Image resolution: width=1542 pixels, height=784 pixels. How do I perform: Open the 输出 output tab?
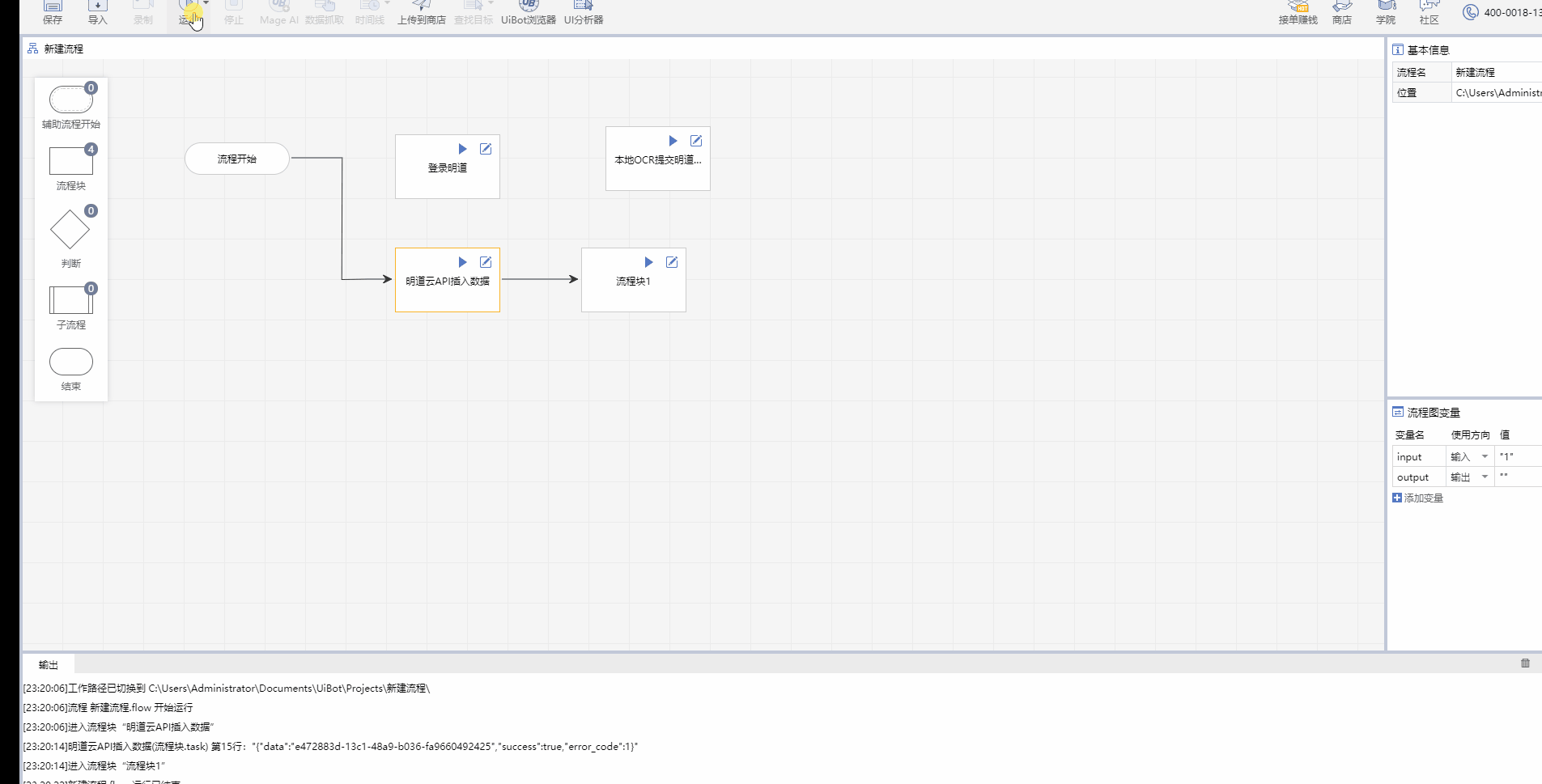click(49, 665)
